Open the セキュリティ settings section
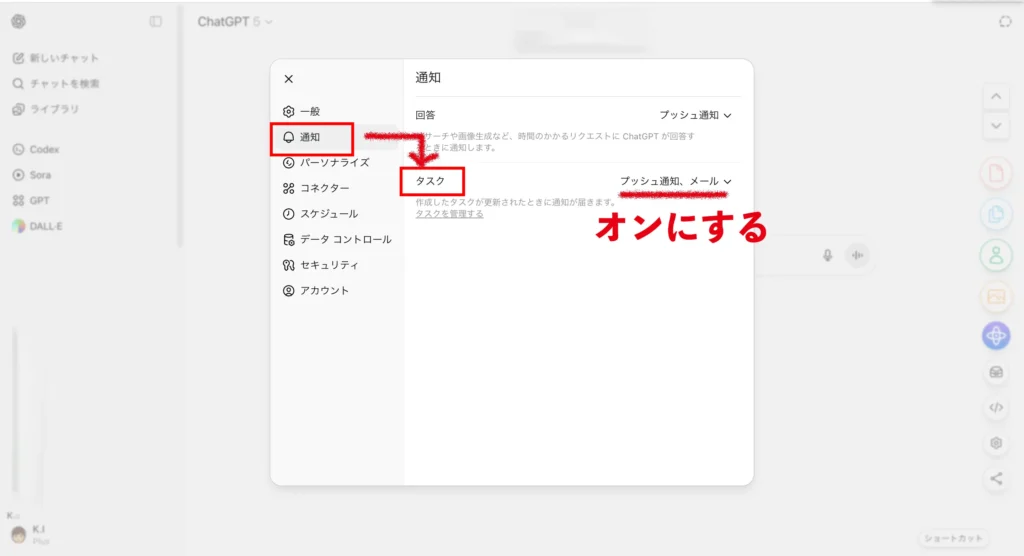1024x556 pixels. coord(337,265)
